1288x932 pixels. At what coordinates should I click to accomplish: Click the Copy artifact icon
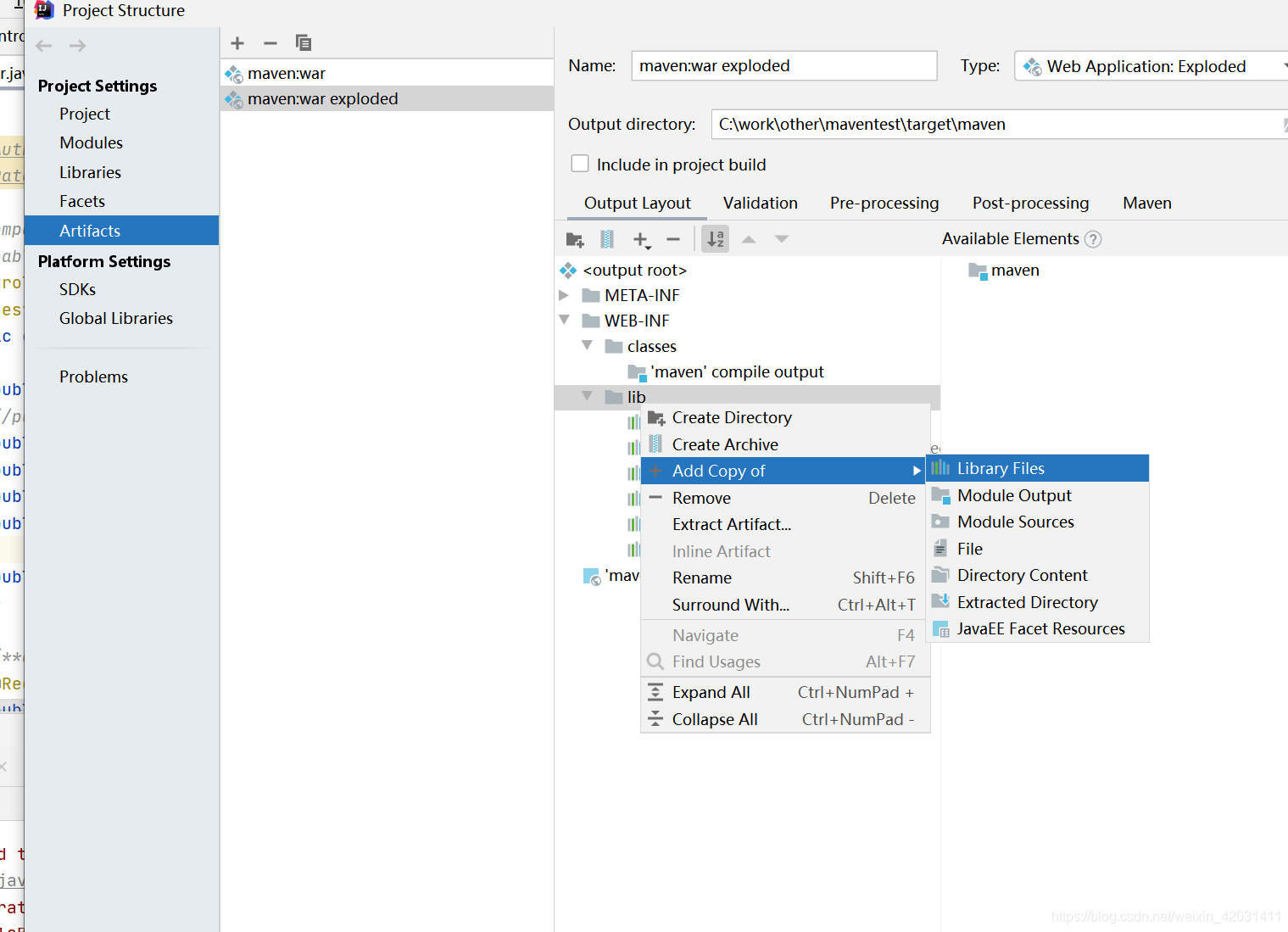click(x=303, y=43)
